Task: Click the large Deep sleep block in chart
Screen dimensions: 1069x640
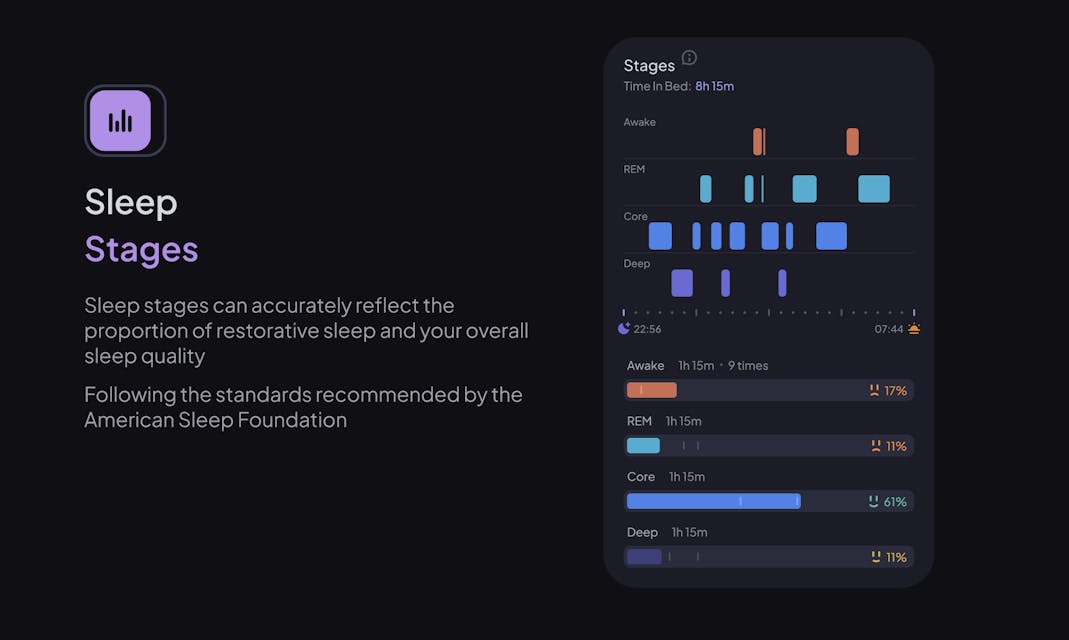Action: pos(682,283)
